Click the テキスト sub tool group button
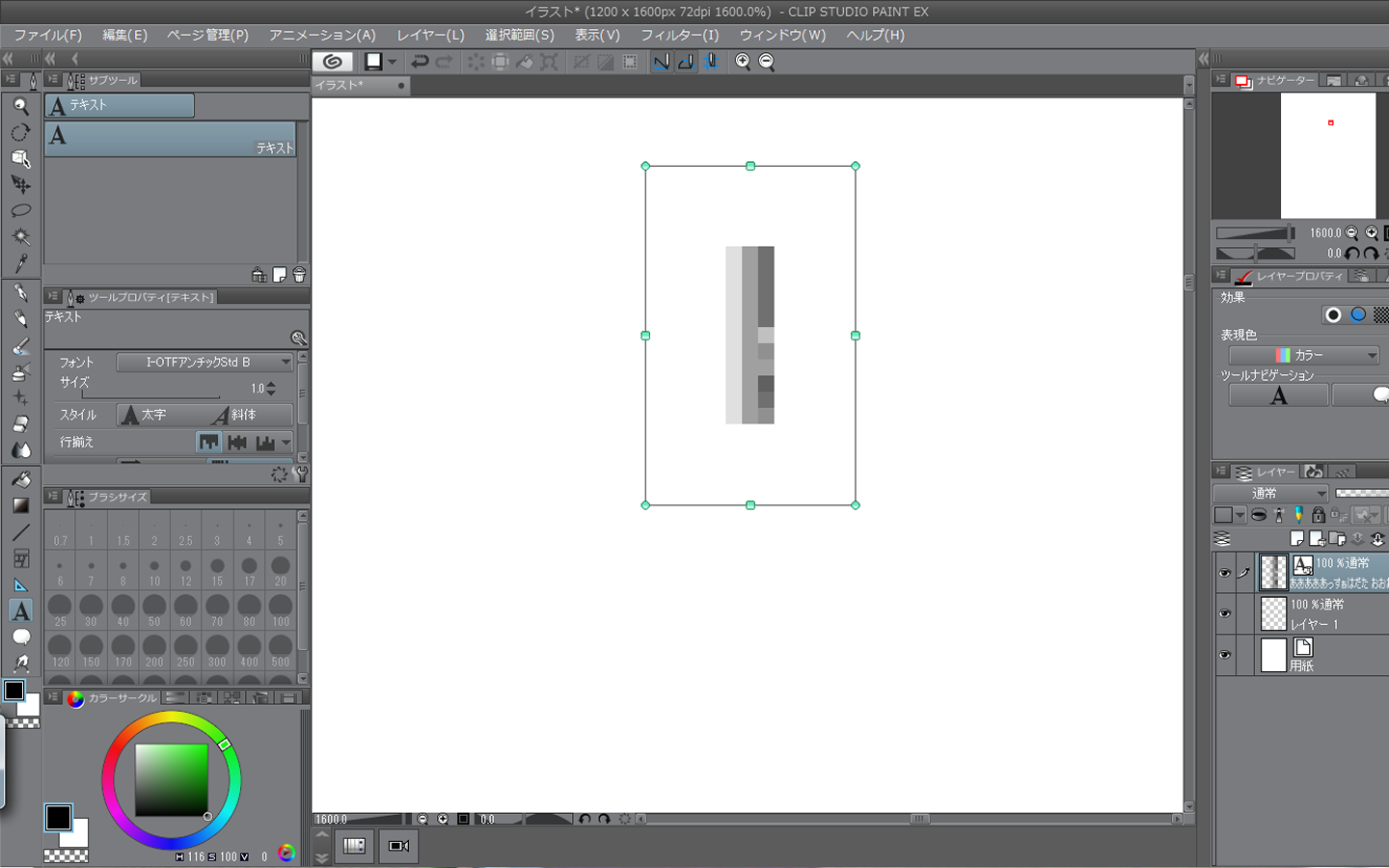 click(x=120, y=105)
